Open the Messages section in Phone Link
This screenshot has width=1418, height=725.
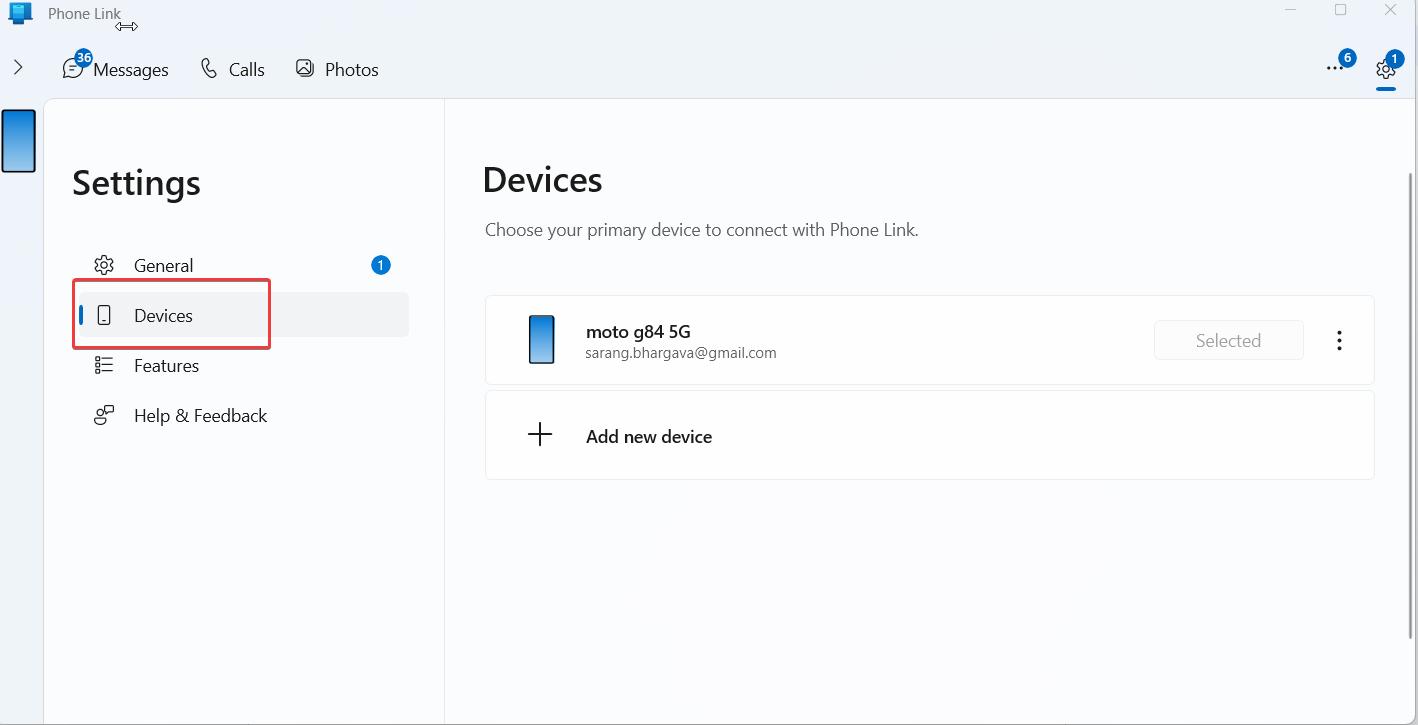[131, 69]
